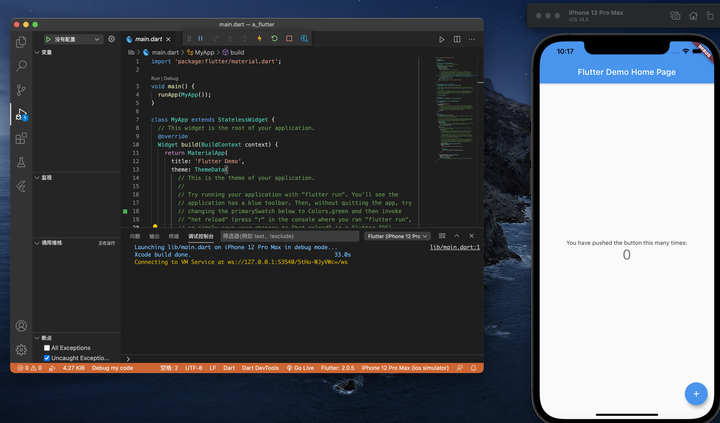Open launch.json gear beside configuration dropdown
The height and width of the screenshot is (423, 720).
[x=112, y=39]
